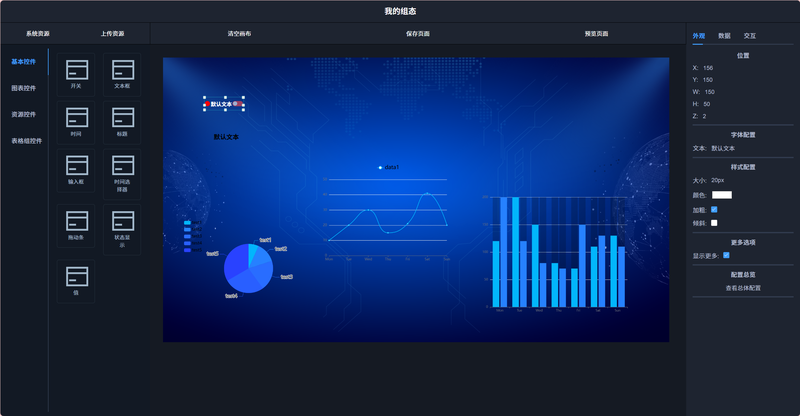Select the 开关 switch widget icon
This screenshot has height=416, width=800.
[76, 75]
